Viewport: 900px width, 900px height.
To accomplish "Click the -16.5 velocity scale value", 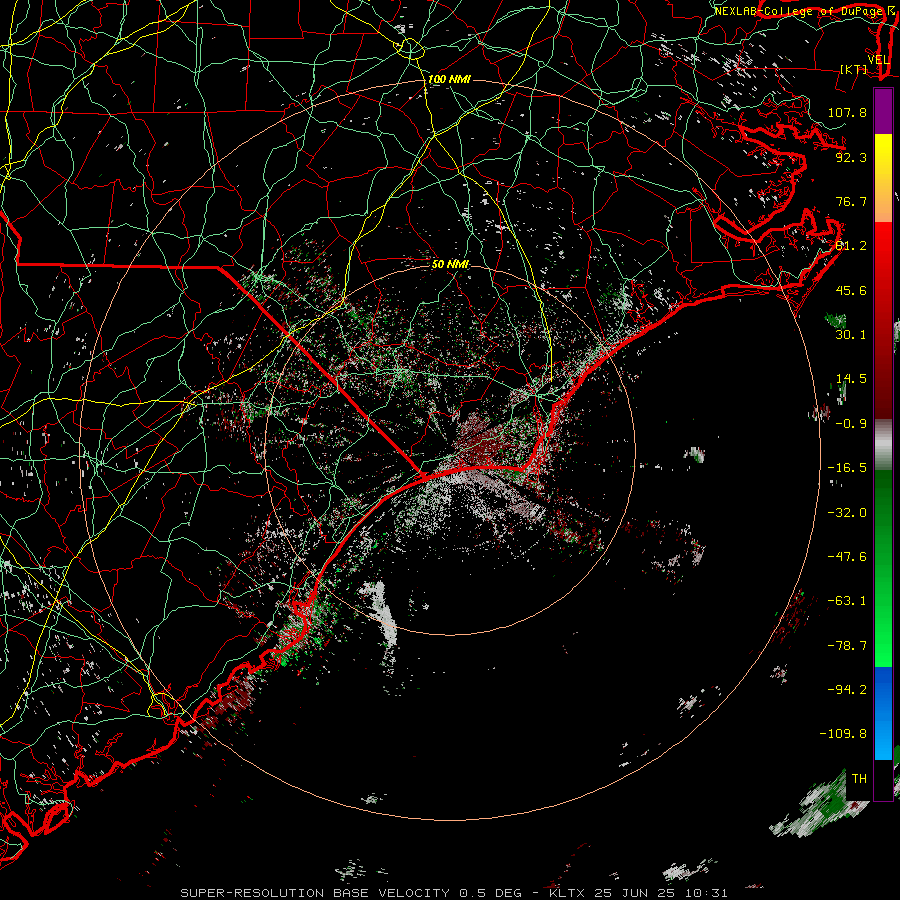I will (x=847, y=468).
